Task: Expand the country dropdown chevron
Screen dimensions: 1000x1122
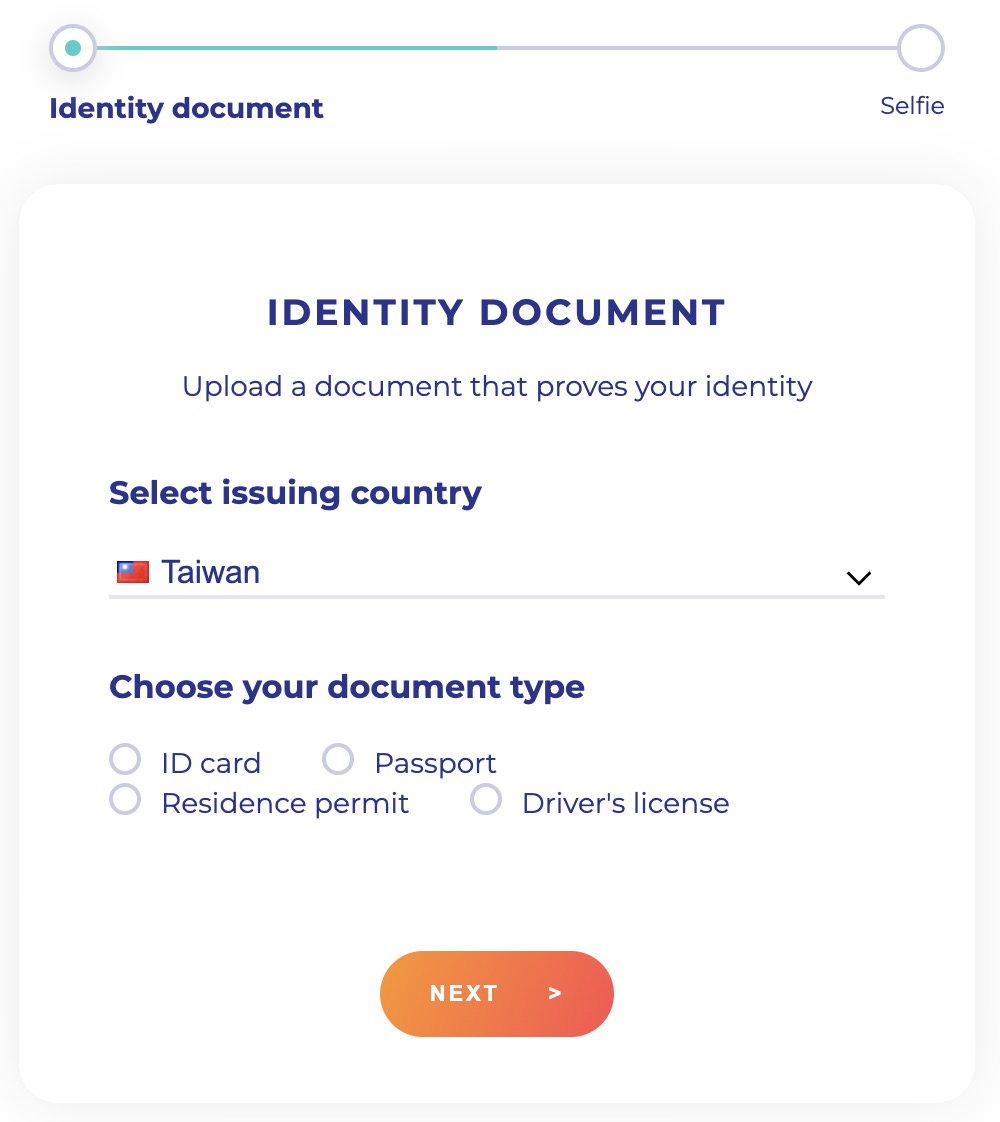Action: [858, 577]
